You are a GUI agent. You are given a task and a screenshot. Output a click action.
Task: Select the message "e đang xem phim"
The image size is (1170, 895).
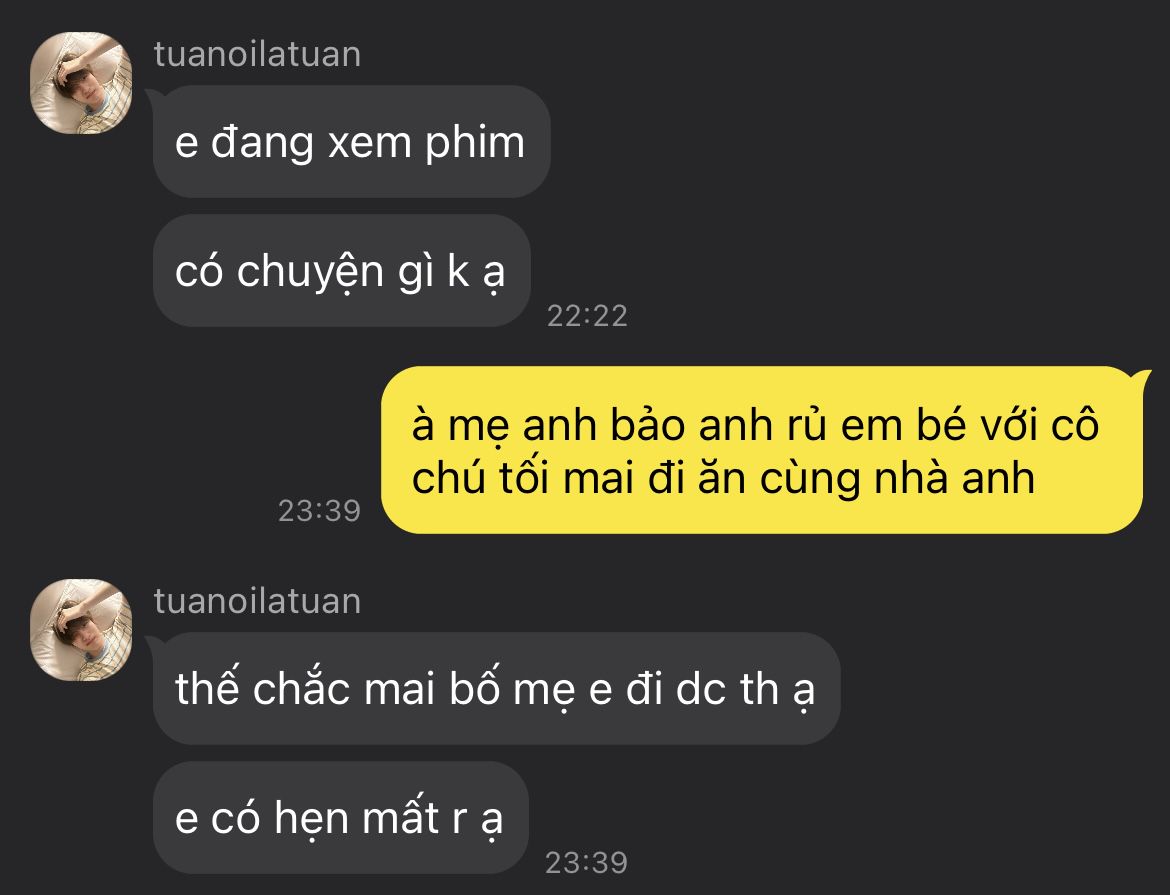coord(351,142)
